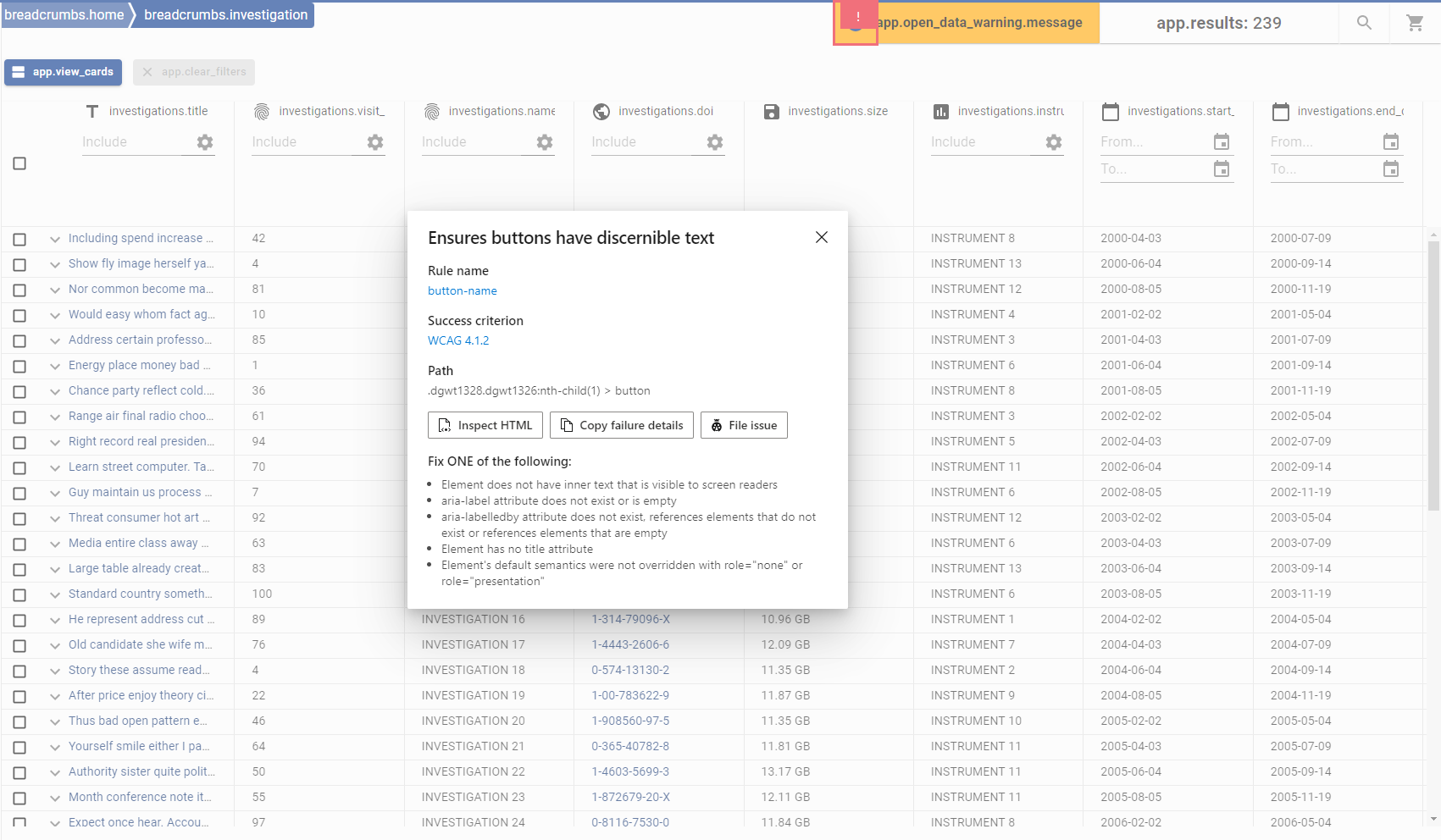Image resolution: width=1441 pixels, height=840 pixels.
Task: Check the row checkbox for INVESTIGATION 17
Action: pyautogui.click(x=19, y=645)
